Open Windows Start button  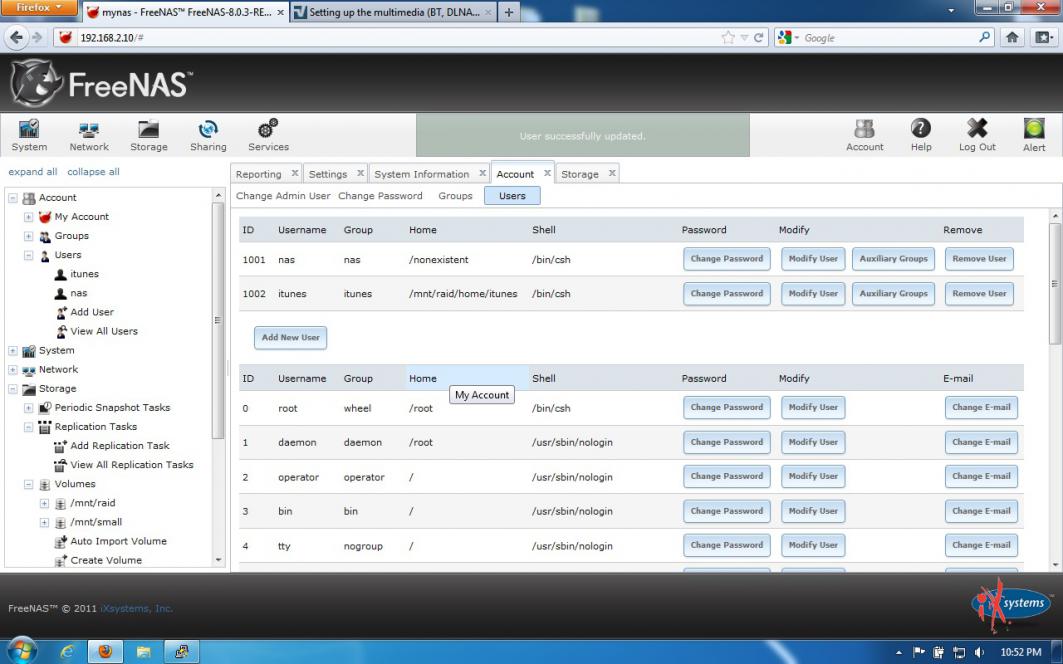[22, 651]
